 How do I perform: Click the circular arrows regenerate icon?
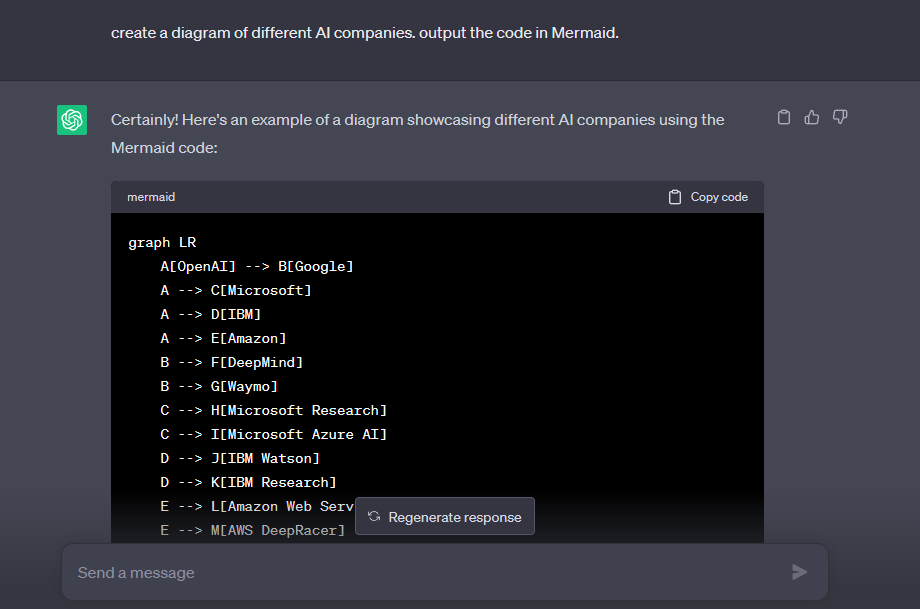pos(374,517)
